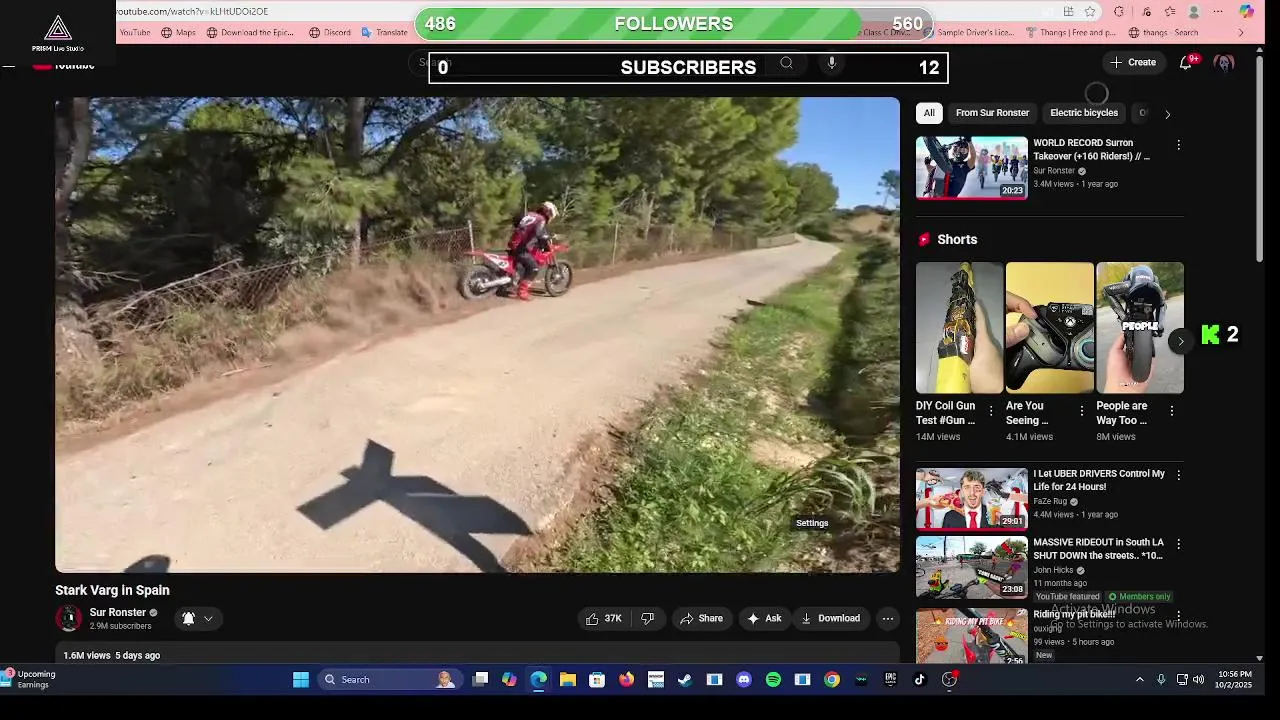The width and height of the screenshot is (1280, 720).
Task: Click the Share button
Action: [701, 618]
